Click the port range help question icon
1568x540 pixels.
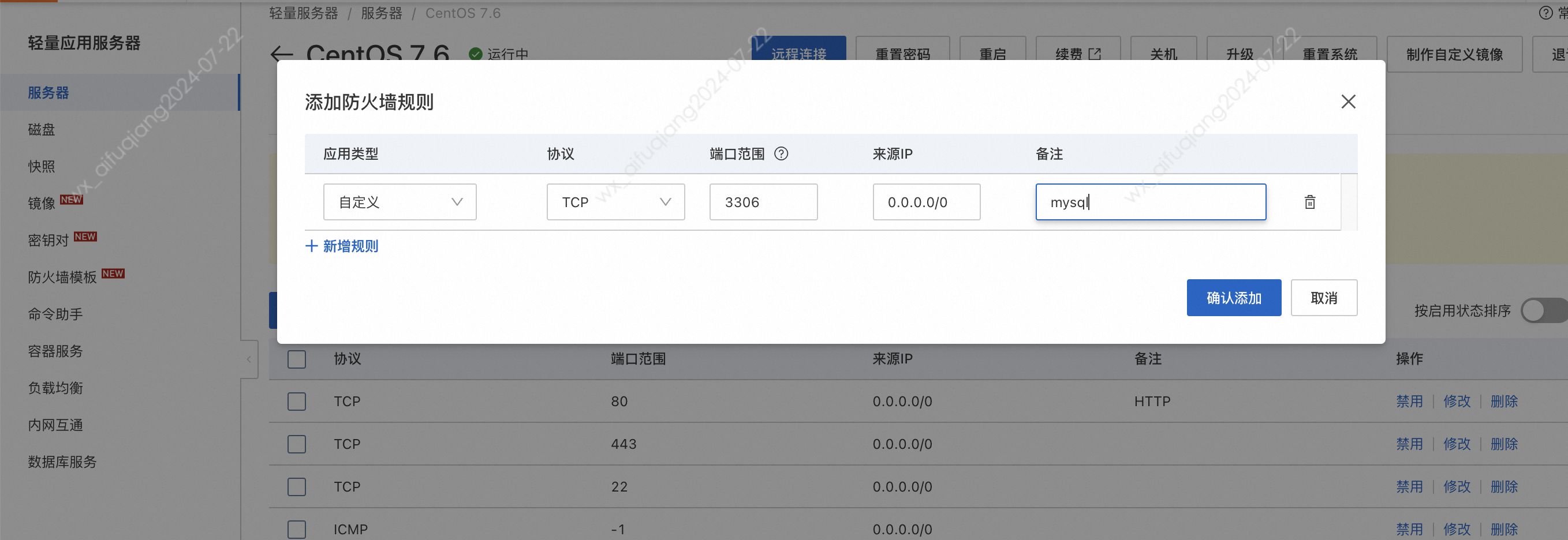781,154
